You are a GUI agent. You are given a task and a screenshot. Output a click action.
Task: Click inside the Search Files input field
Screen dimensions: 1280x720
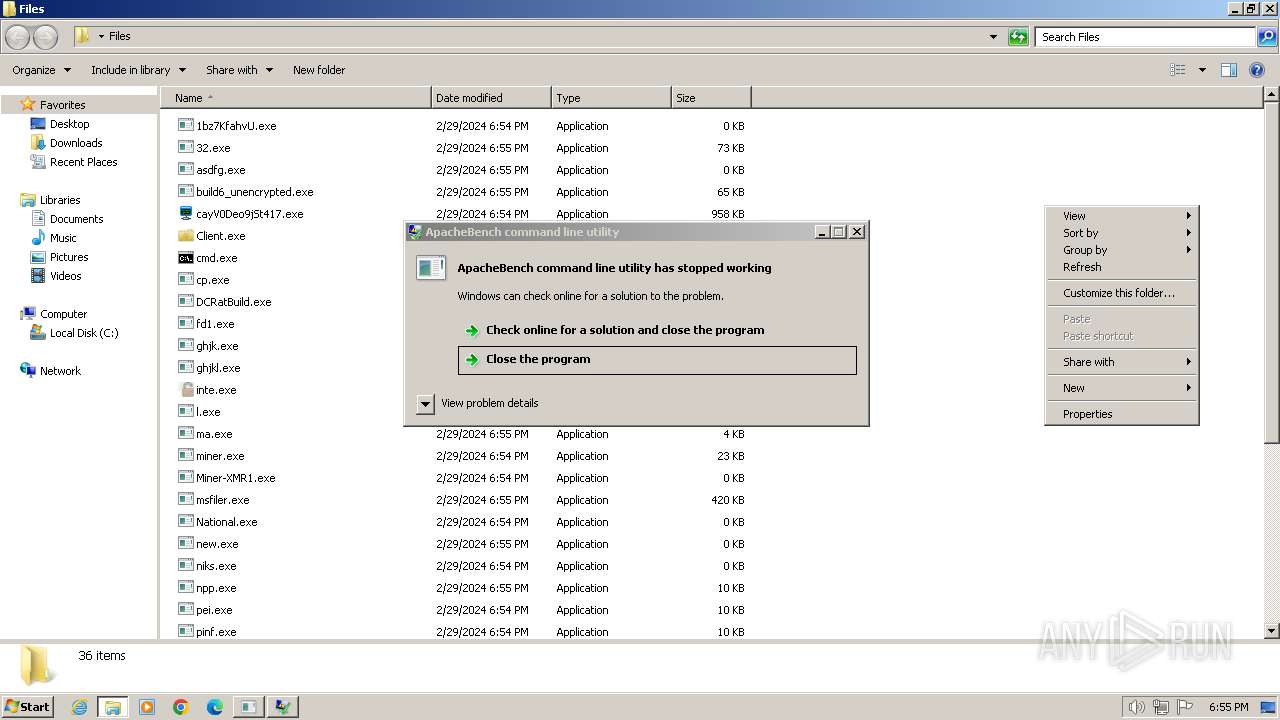click(1145, 37)
